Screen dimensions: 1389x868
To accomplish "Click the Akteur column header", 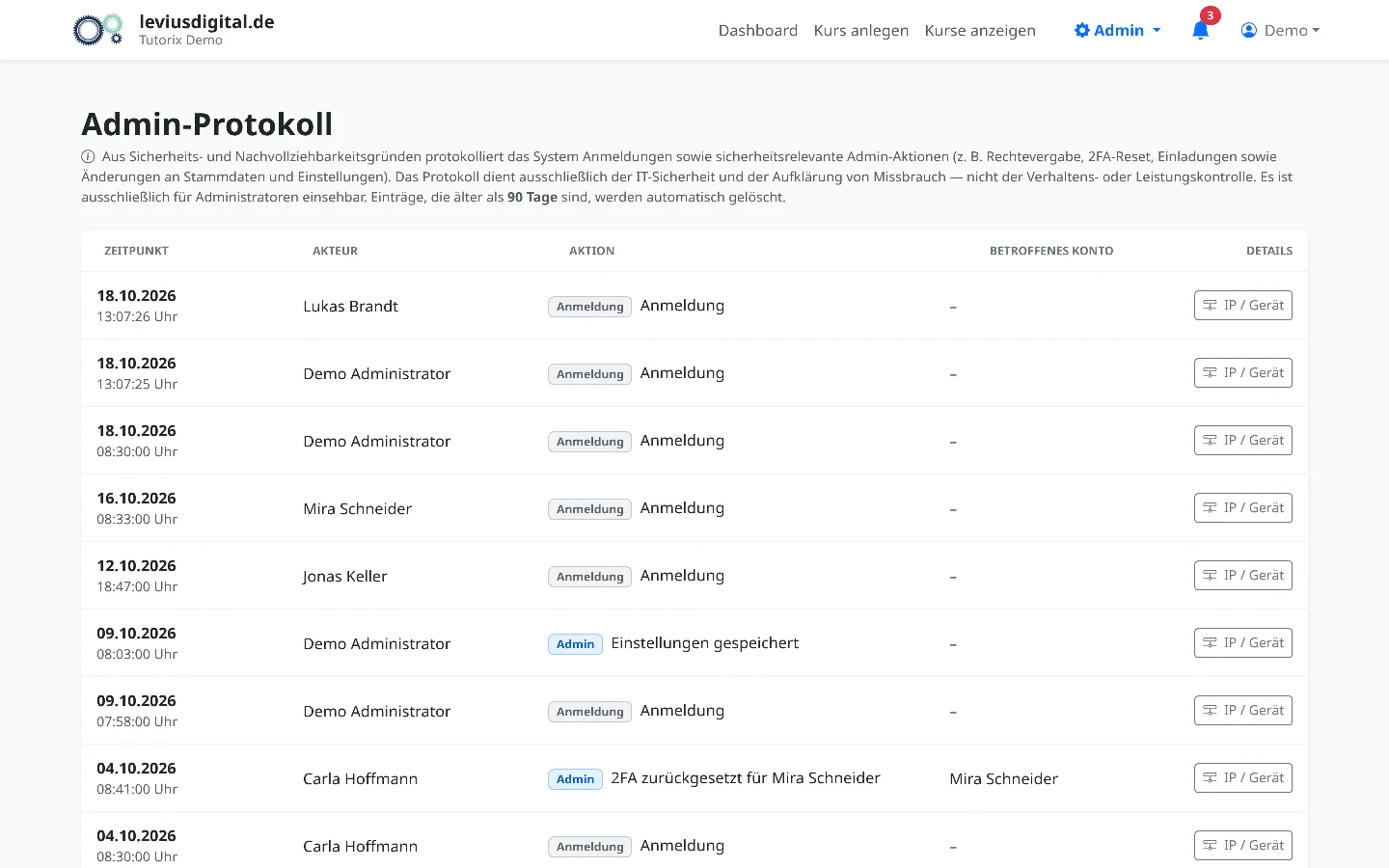I will tap(335, 251).
